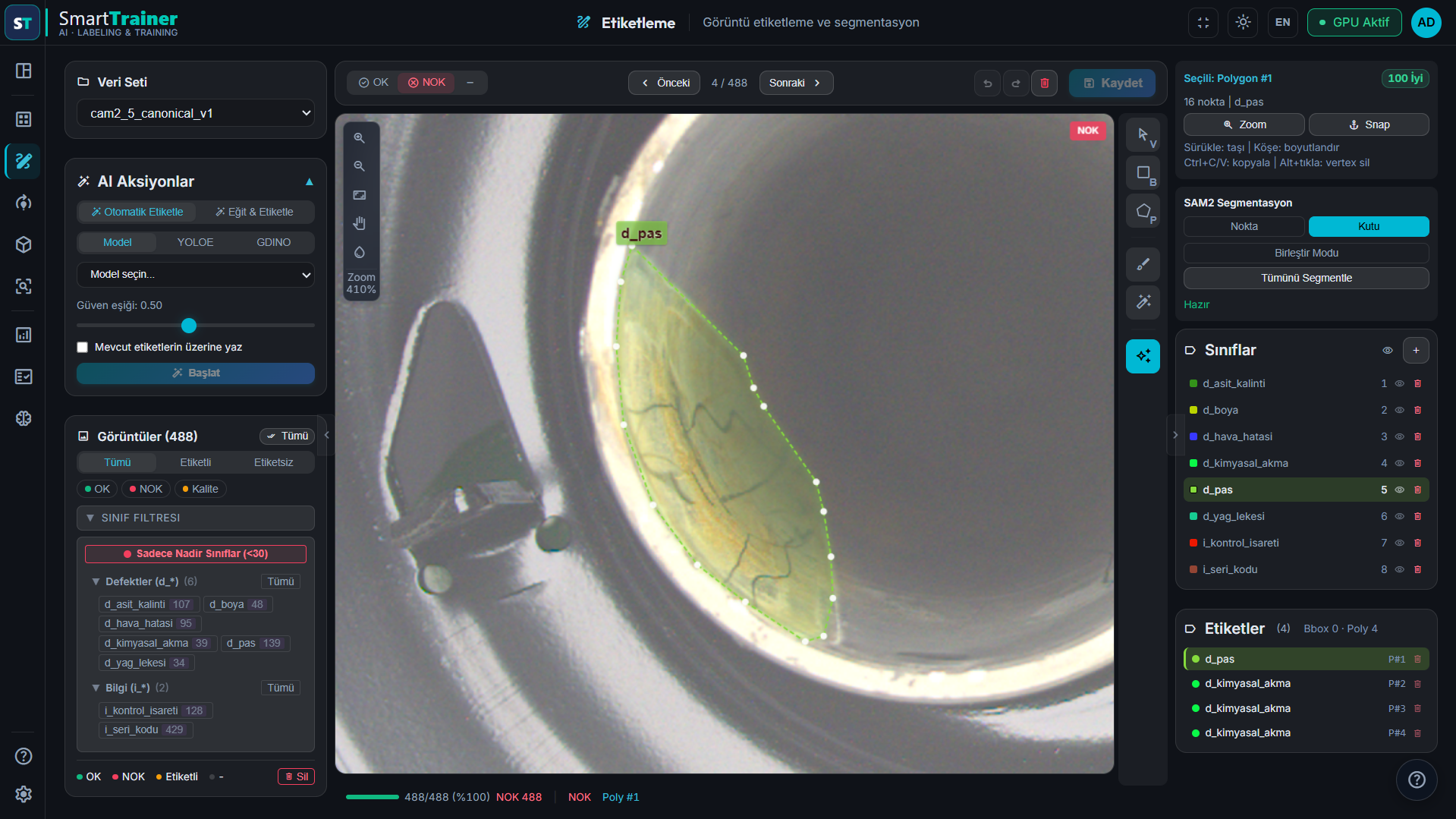This screenshot has height=819, width=1456.
Task: Go to Sonraki image
Action: tap(796, 83)
